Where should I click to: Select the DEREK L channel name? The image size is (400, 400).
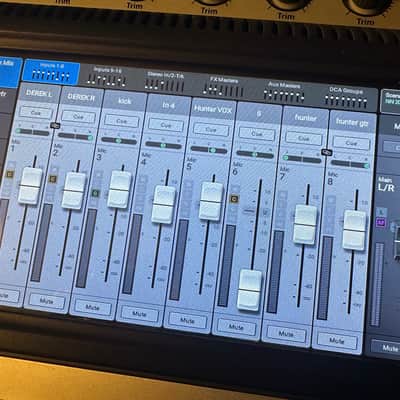[x=39, y=94]
